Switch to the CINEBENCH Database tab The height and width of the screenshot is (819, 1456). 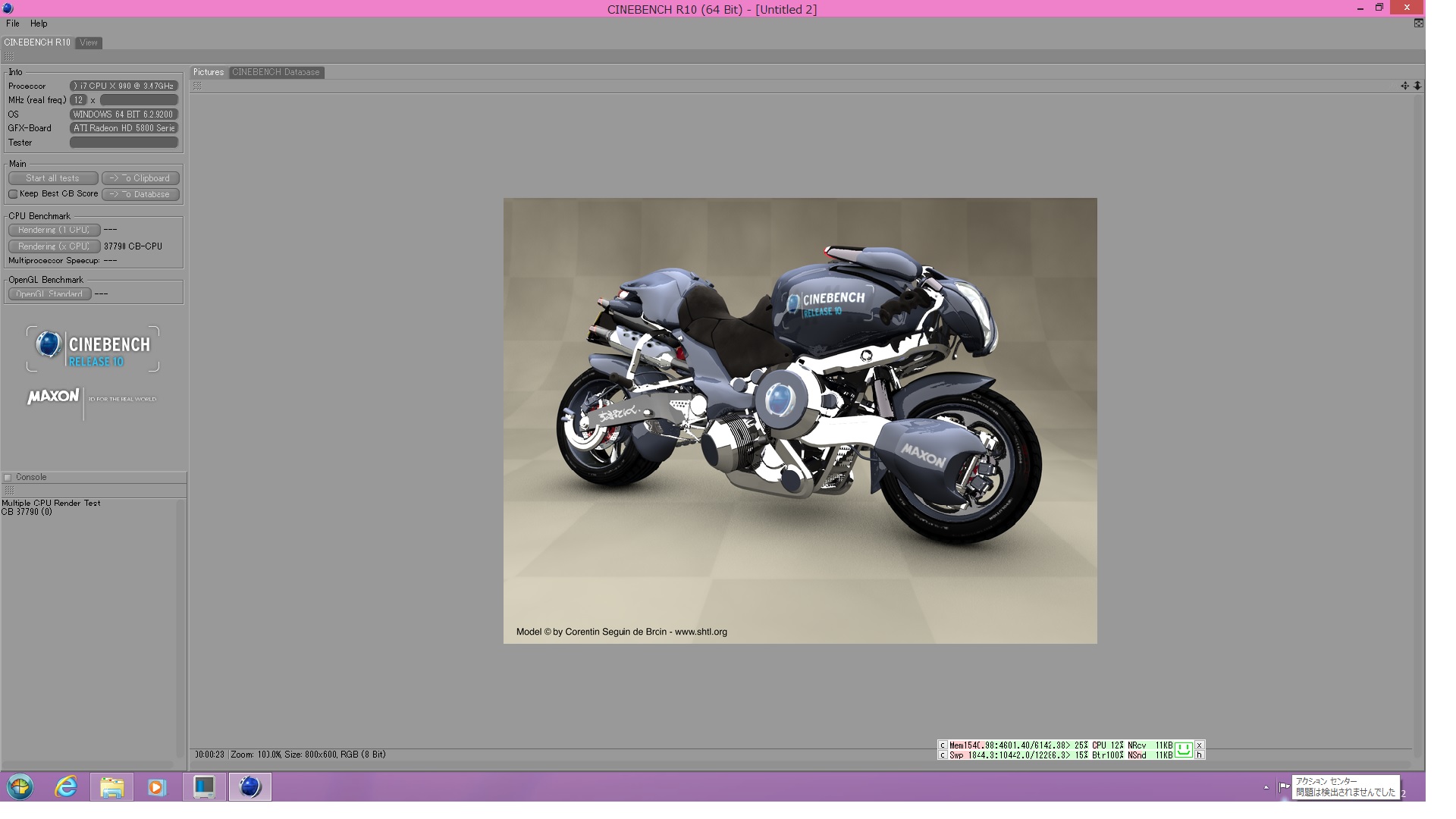pyautogui.click(x=276, y=72)
